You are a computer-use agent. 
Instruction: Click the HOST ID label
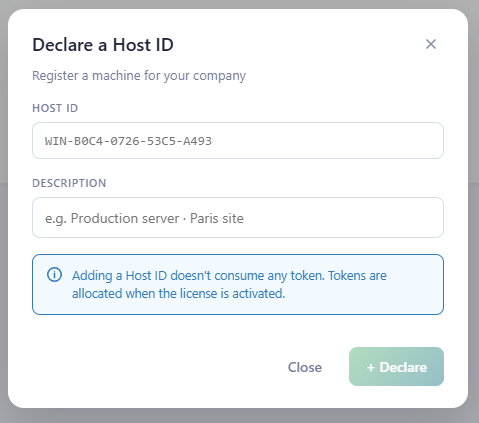[x=55, y=108]
